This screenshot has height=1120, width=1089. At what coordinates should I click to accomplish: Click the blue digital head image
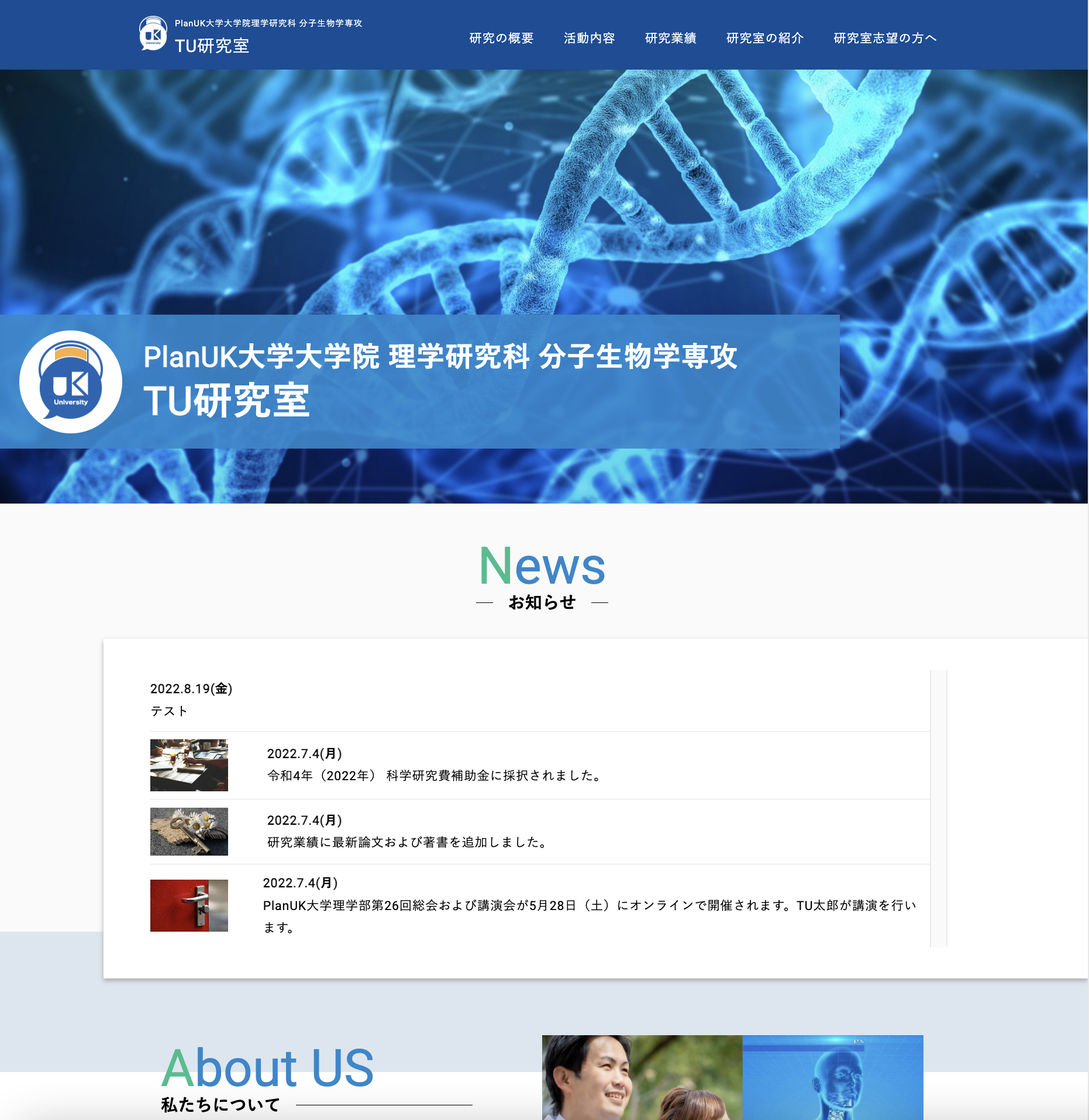pyautogui.click(x=833, y=1077)
